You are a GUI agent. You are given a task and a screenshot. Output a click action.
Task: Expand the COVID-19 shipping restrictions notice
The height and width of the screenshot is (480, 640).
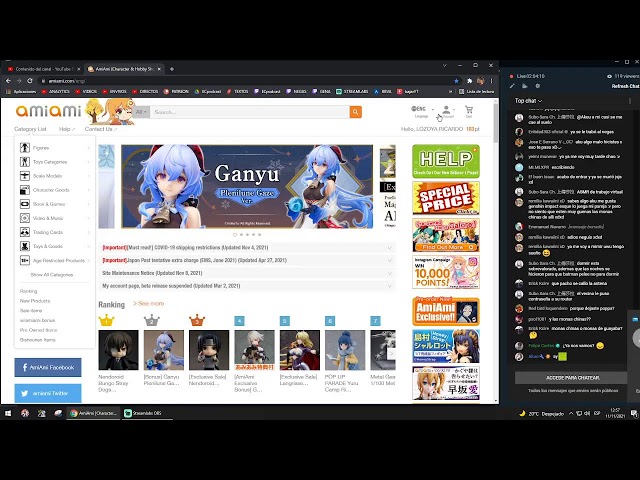pos(247,248)
